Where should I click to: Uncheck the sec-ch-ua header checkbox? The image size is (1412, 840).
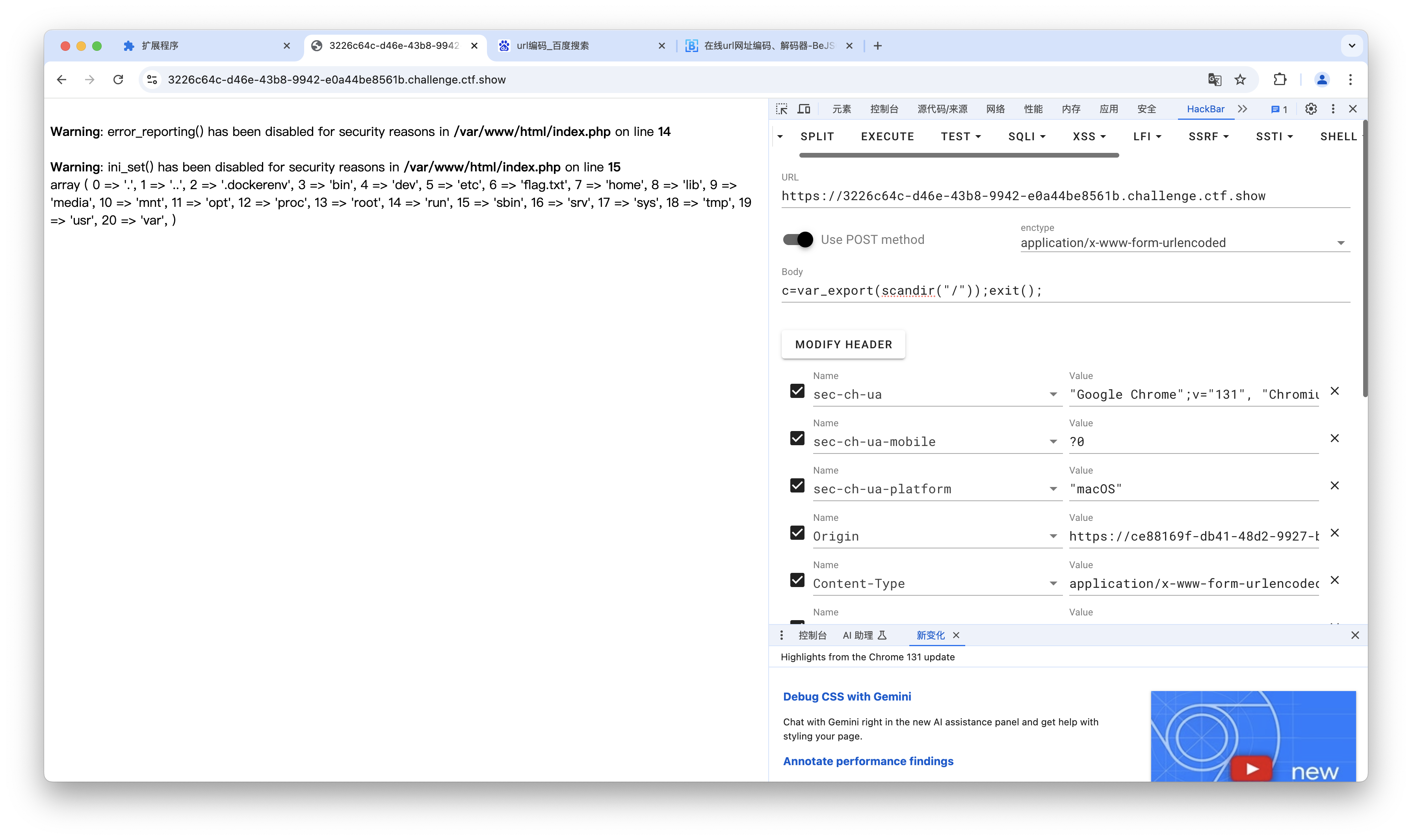click(x=797, y=391)
